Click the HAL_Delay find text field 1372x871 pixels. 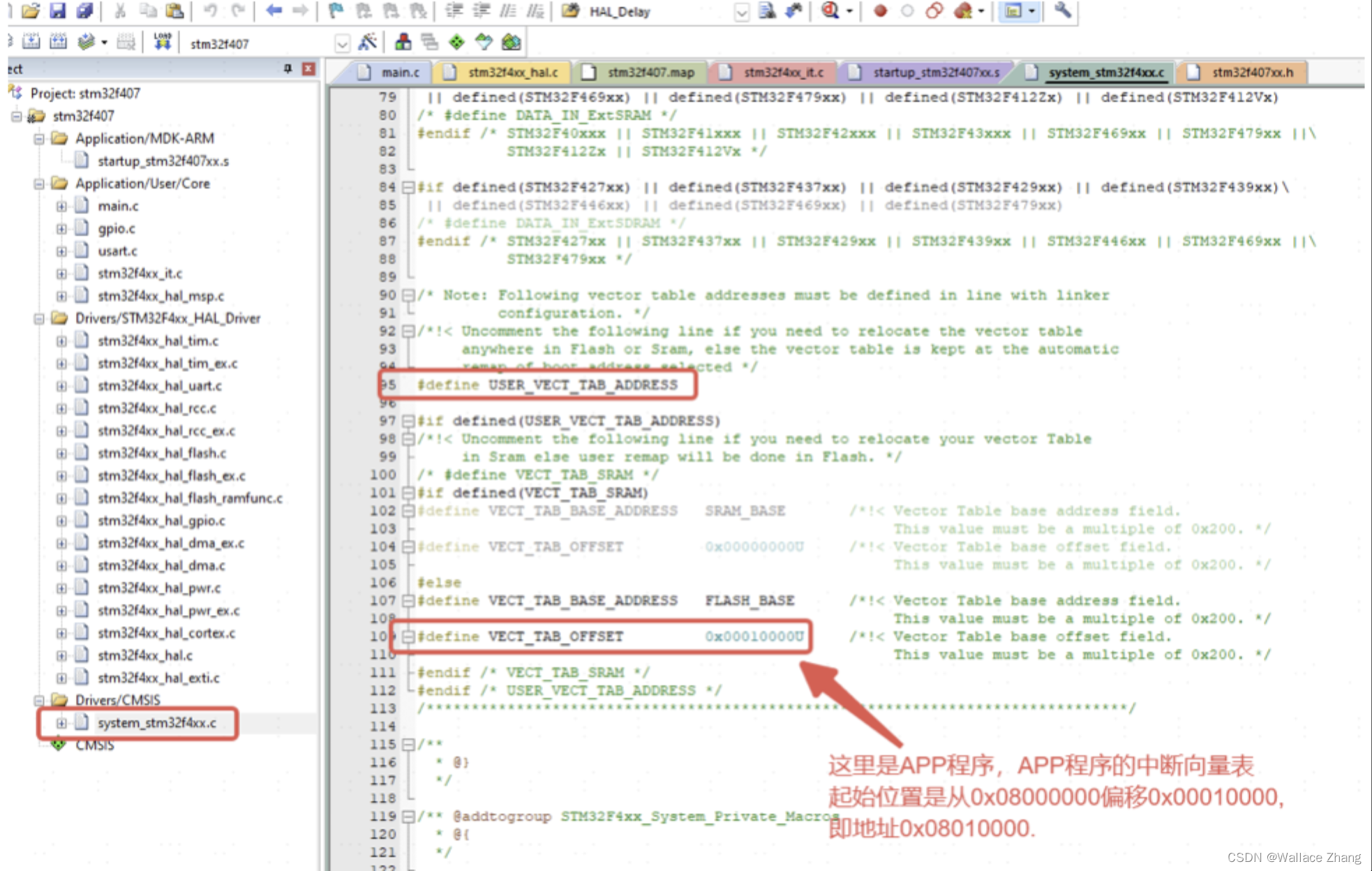click(659, 12)
